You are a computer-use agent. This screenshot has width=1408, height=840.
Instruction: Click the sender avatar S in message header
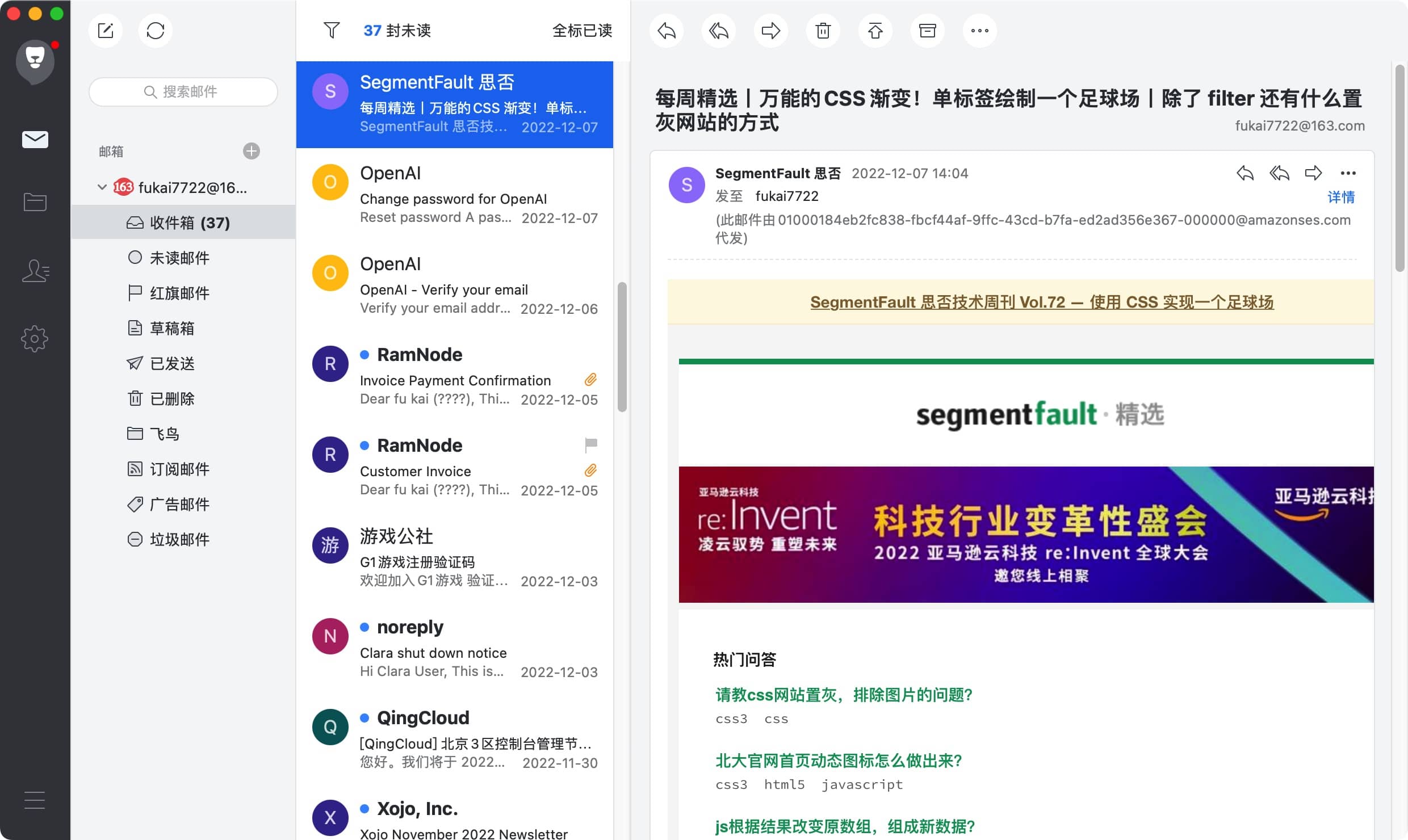(687, 184)
